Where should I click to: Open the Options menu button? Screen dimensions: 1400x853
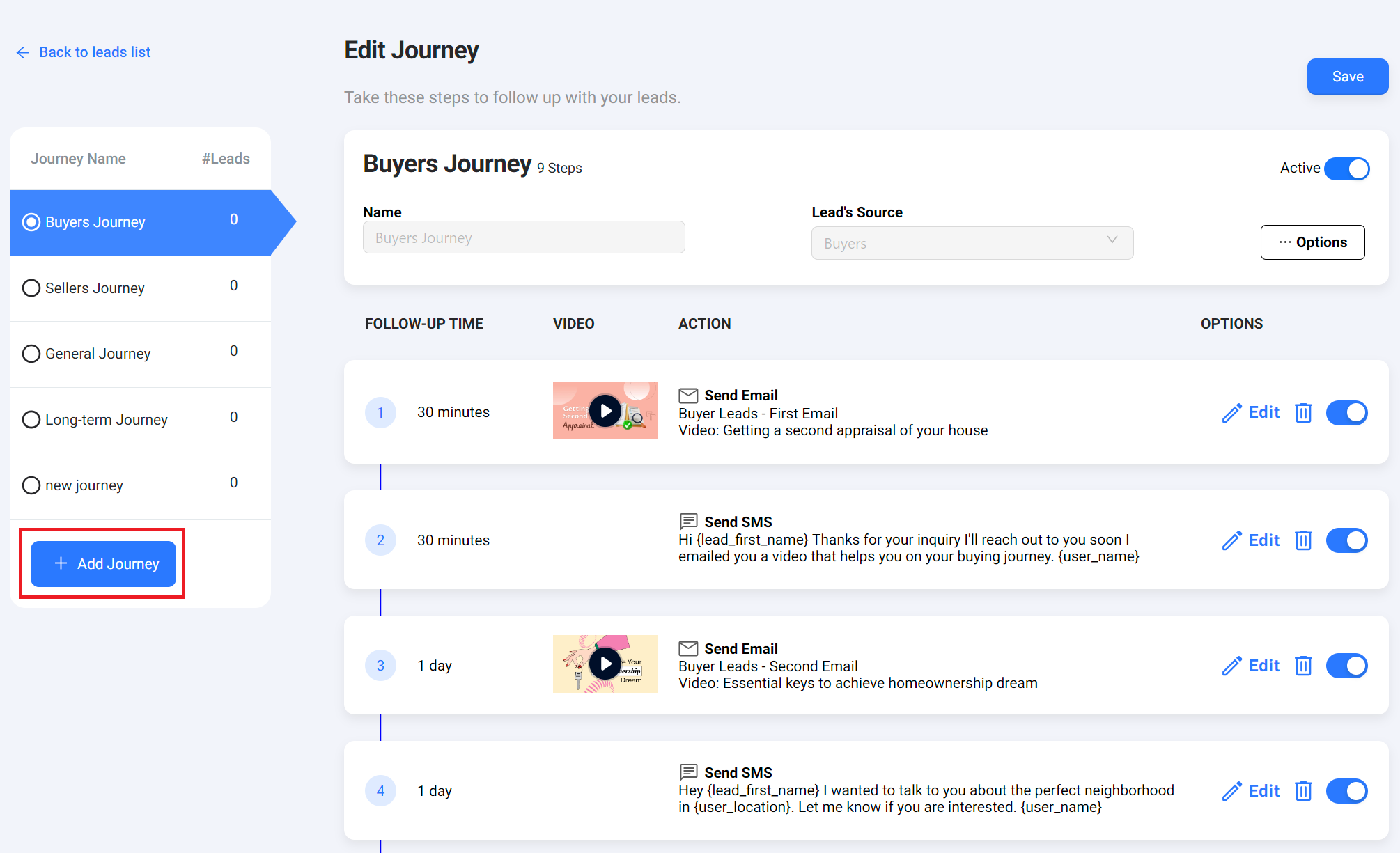[1312, 242]
